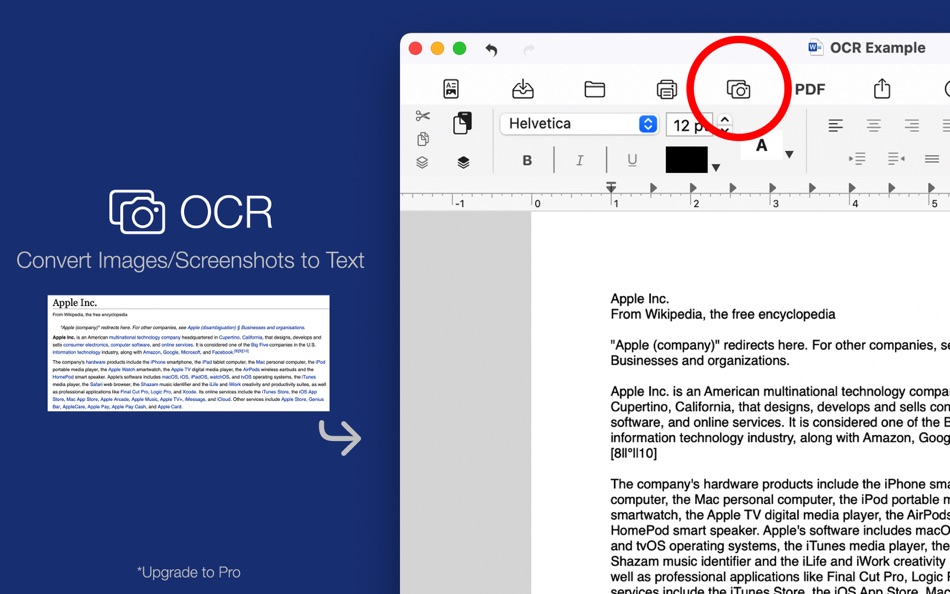The image size is (950, 594).
Task: Click the 12 pt font size field
Action: pyautogui.click(x=689, y=125)
